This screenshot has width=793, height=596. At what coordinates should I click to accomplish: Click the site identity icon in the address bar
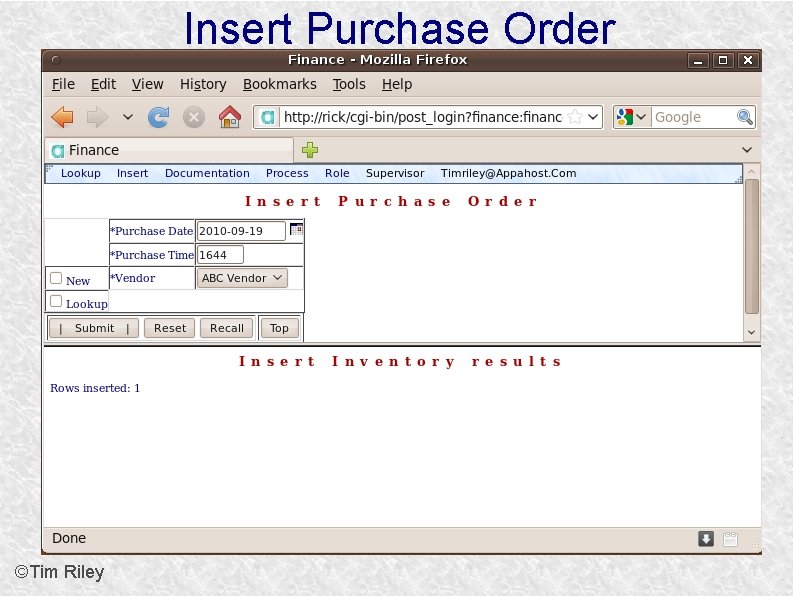[268, 117]
